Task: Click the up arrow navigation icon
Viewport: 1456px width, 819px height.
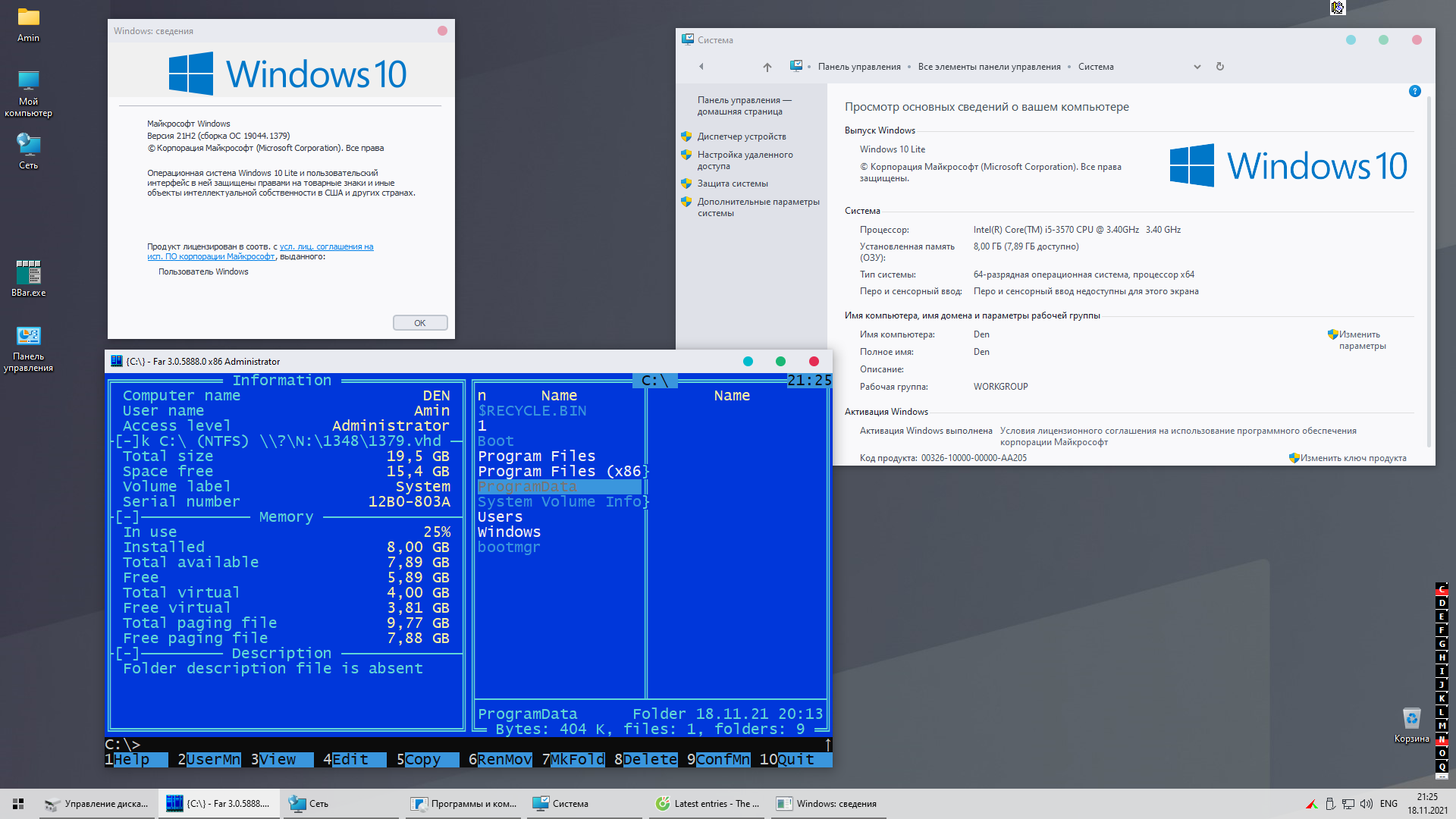Action: pyautogui.click(x=767, y=67)
